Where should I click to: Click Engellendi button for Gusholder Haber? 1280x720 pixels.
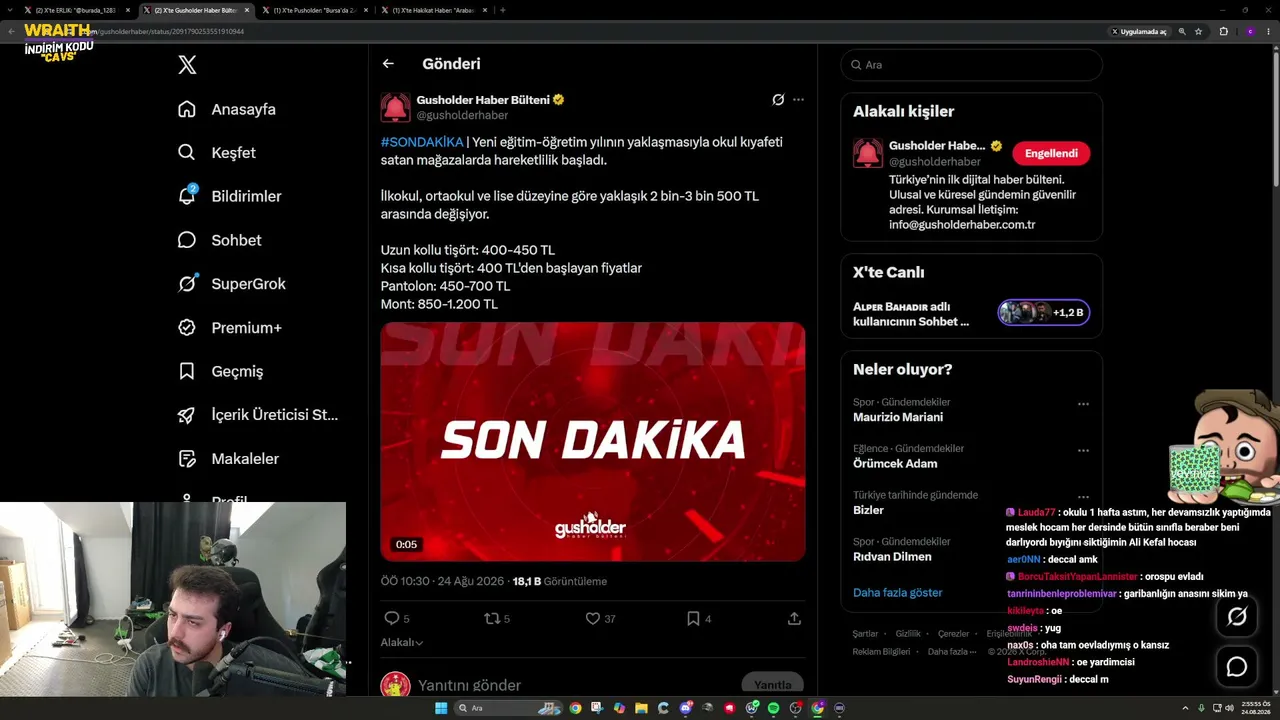coord(1051,153)
